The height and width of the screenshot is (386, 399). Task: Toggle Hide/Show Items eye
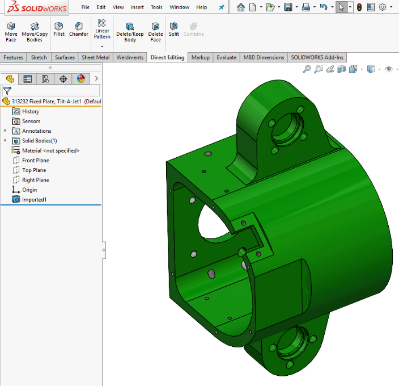tap(389, 69)
